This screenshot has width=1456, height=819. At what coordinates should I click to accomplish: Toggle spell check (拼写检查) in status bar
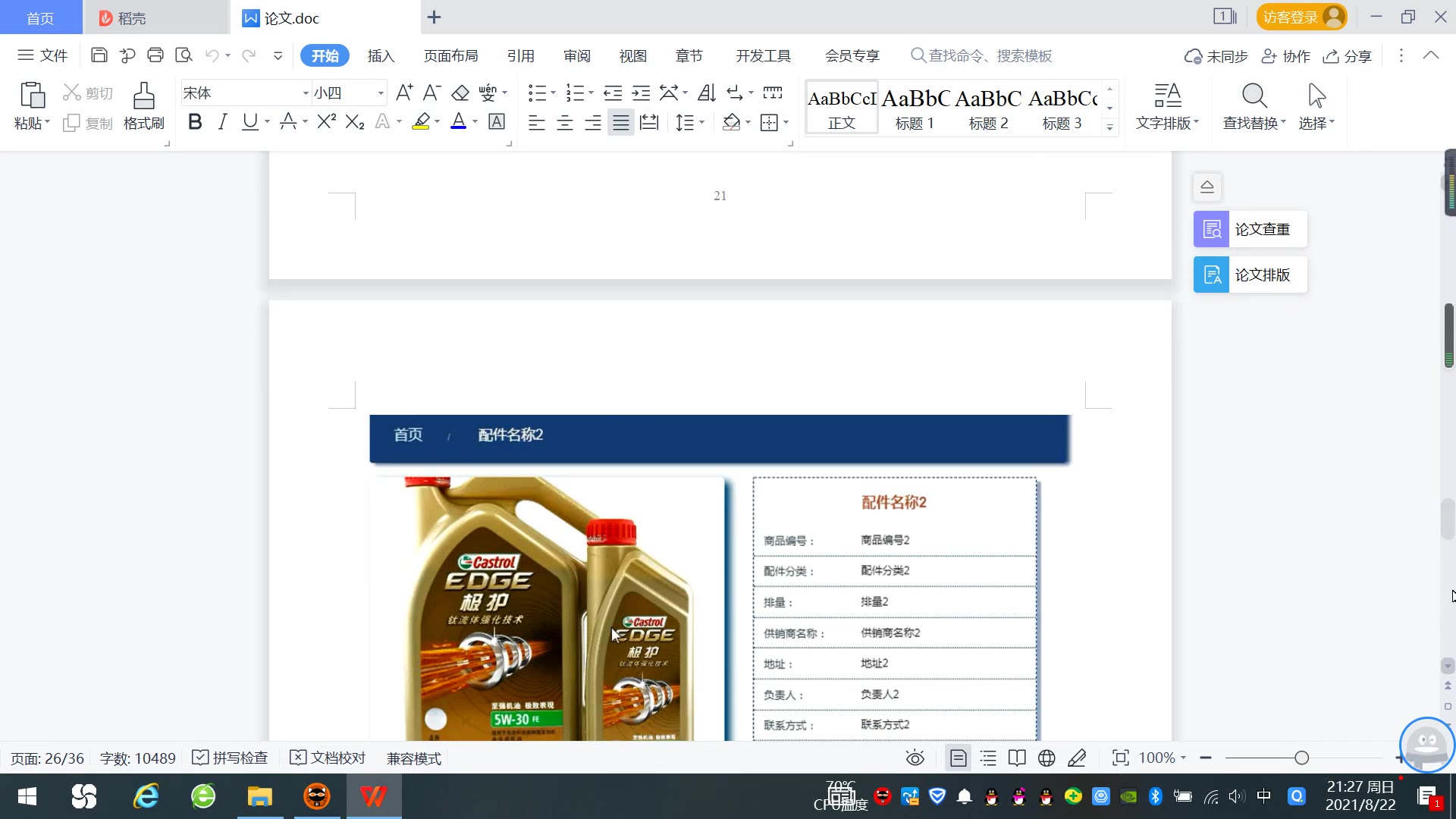click(x=231, y=758)
